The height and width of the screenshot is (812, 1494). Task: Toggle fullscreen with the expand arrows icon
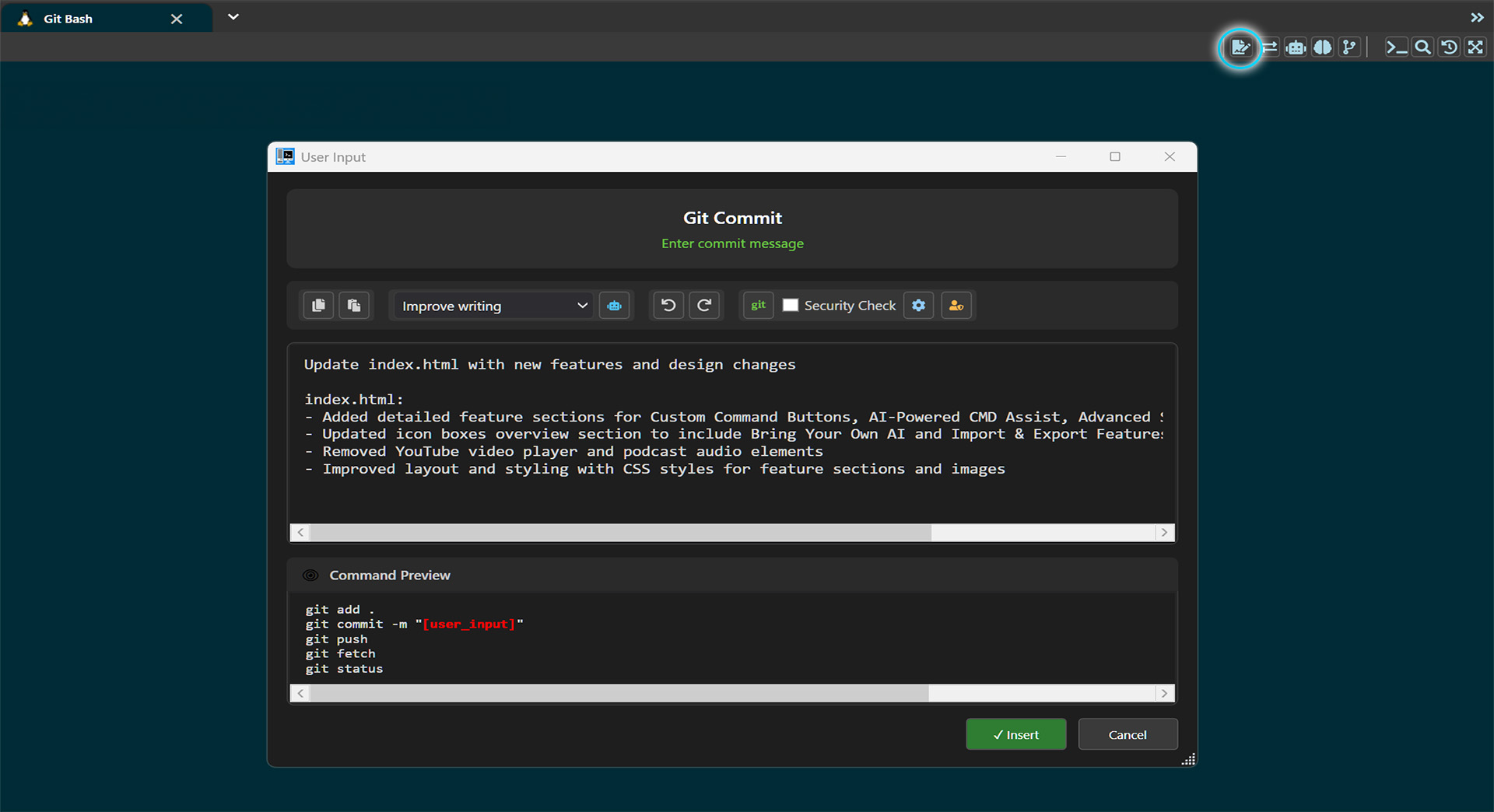tap(1475, 47)
